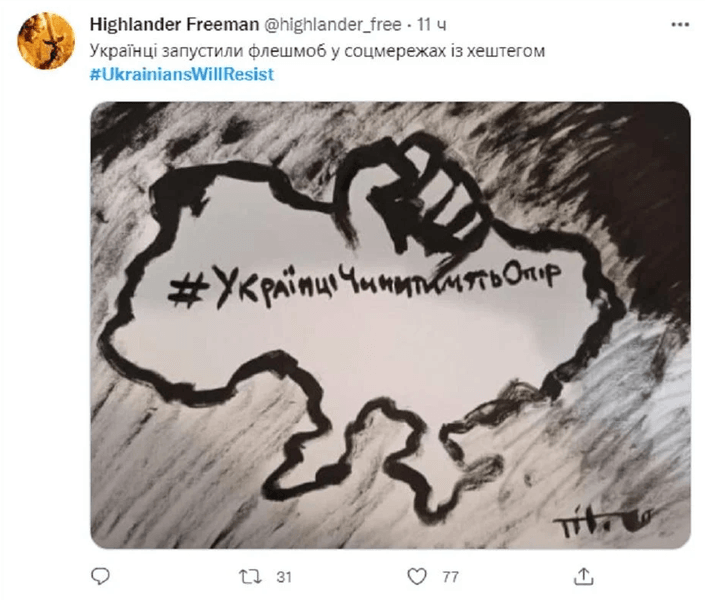
Task: Click the handwritten #УкраїнціЧинитимутьОпір text in image
Action: click(x=364, y=284)
